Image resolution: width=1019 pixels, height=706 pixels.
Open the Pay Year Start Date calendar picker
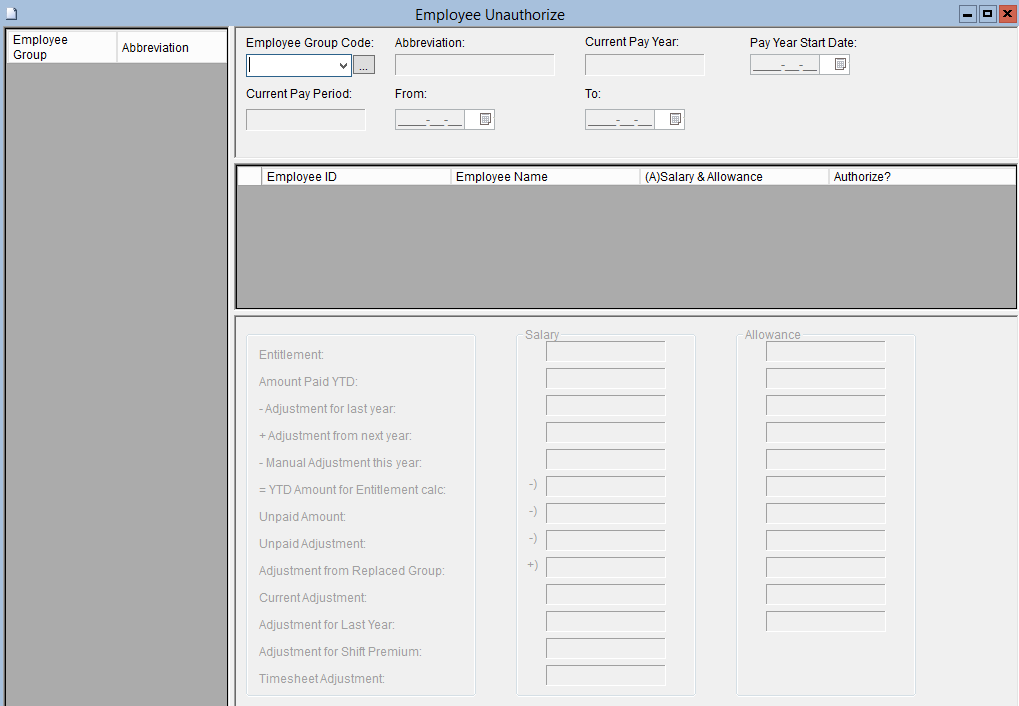(840, 65)
